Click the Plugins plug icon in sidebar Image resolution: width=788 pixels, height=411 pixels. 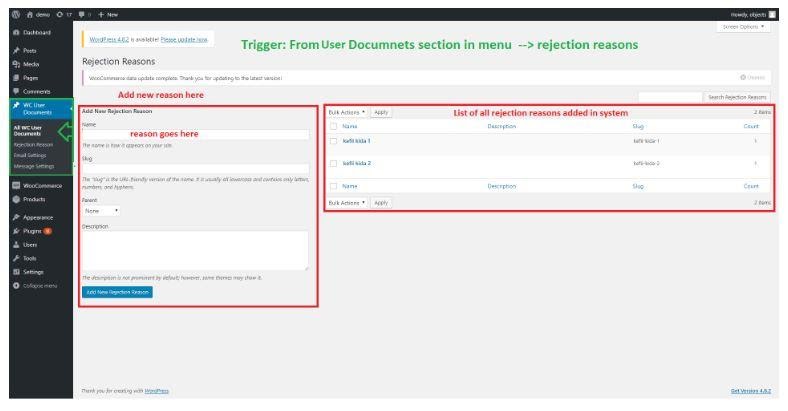[x=16, y=231]
